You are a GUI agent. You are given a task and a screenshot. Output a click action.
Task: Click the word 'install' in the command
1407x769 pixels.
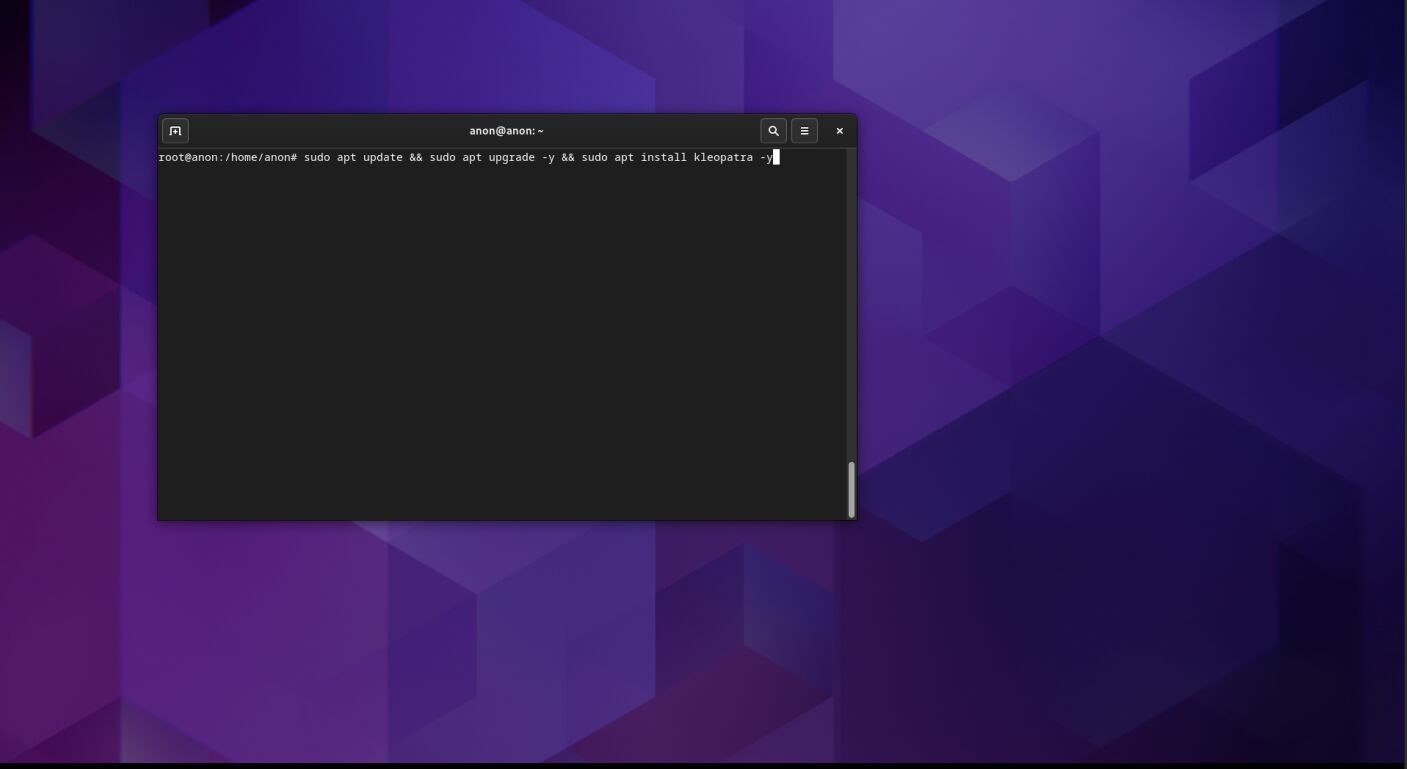pyautogui.click(x=663, y=158)
